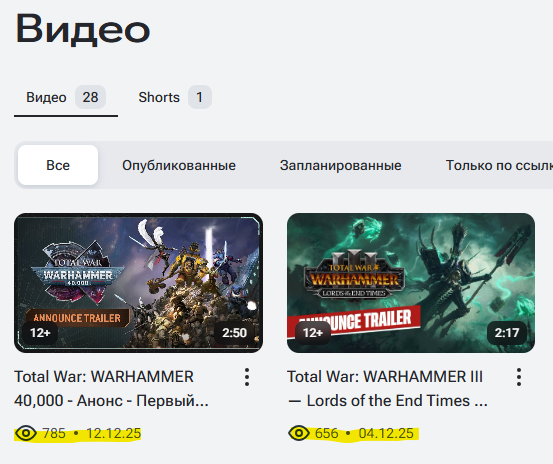Open the WARHAMMER III Lords of the End Times title
The width and height of the screenshot is (553, 464).
click(x=387, y=389)
